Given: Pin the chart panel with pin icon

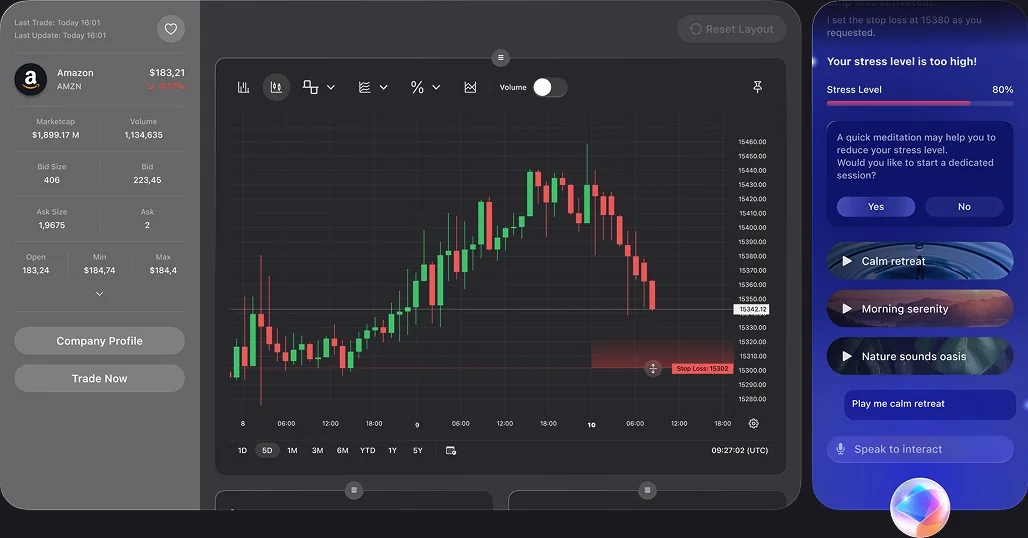Looking at the screenshot, I should (757, 86).
